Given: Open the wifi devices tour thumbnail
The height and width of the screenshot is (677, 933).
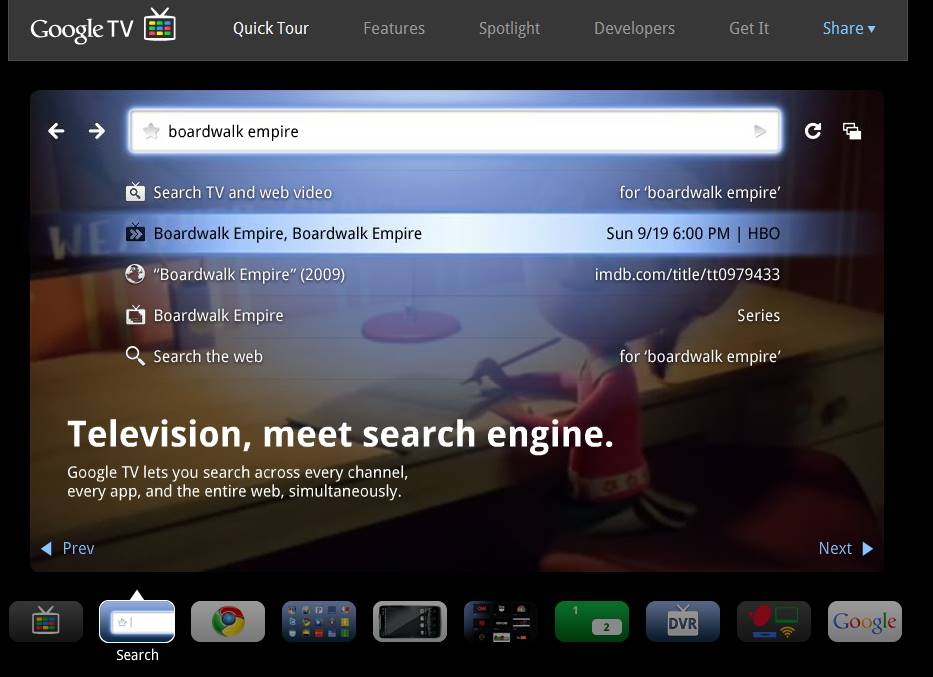Looking at the screenshot, I should (x=774, y=621).
